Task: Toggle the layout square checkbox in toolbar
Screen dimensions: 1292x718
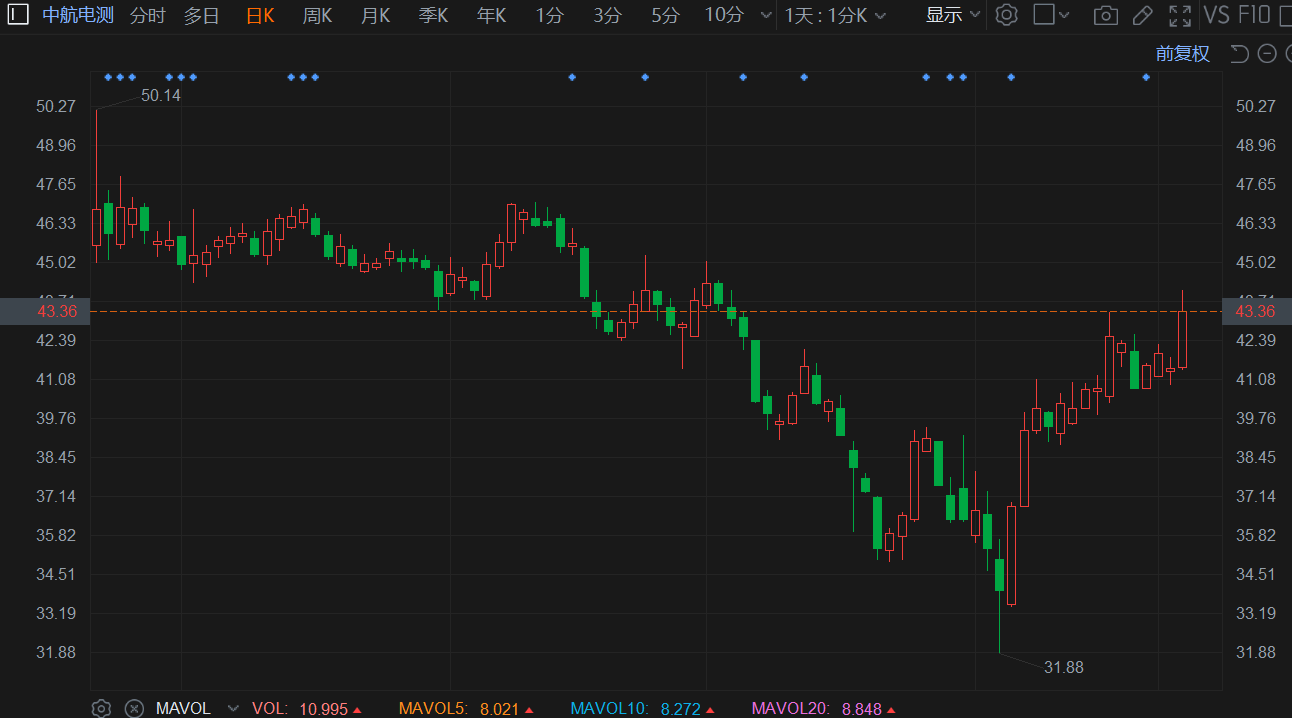Action: [1044, 15]
